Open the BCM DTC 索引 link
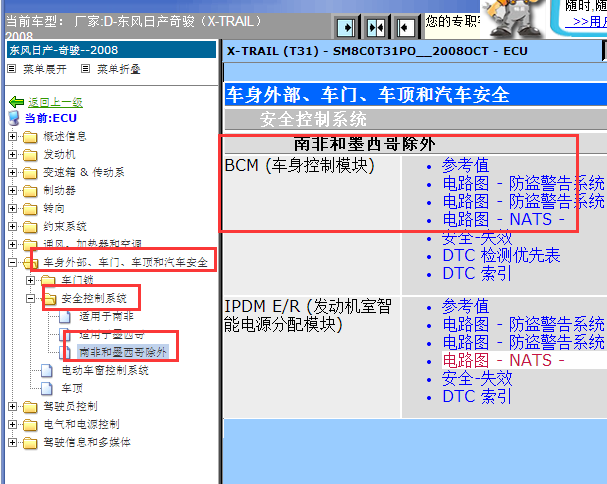Viewport: 607px width, 484px height. pos(477,274)
